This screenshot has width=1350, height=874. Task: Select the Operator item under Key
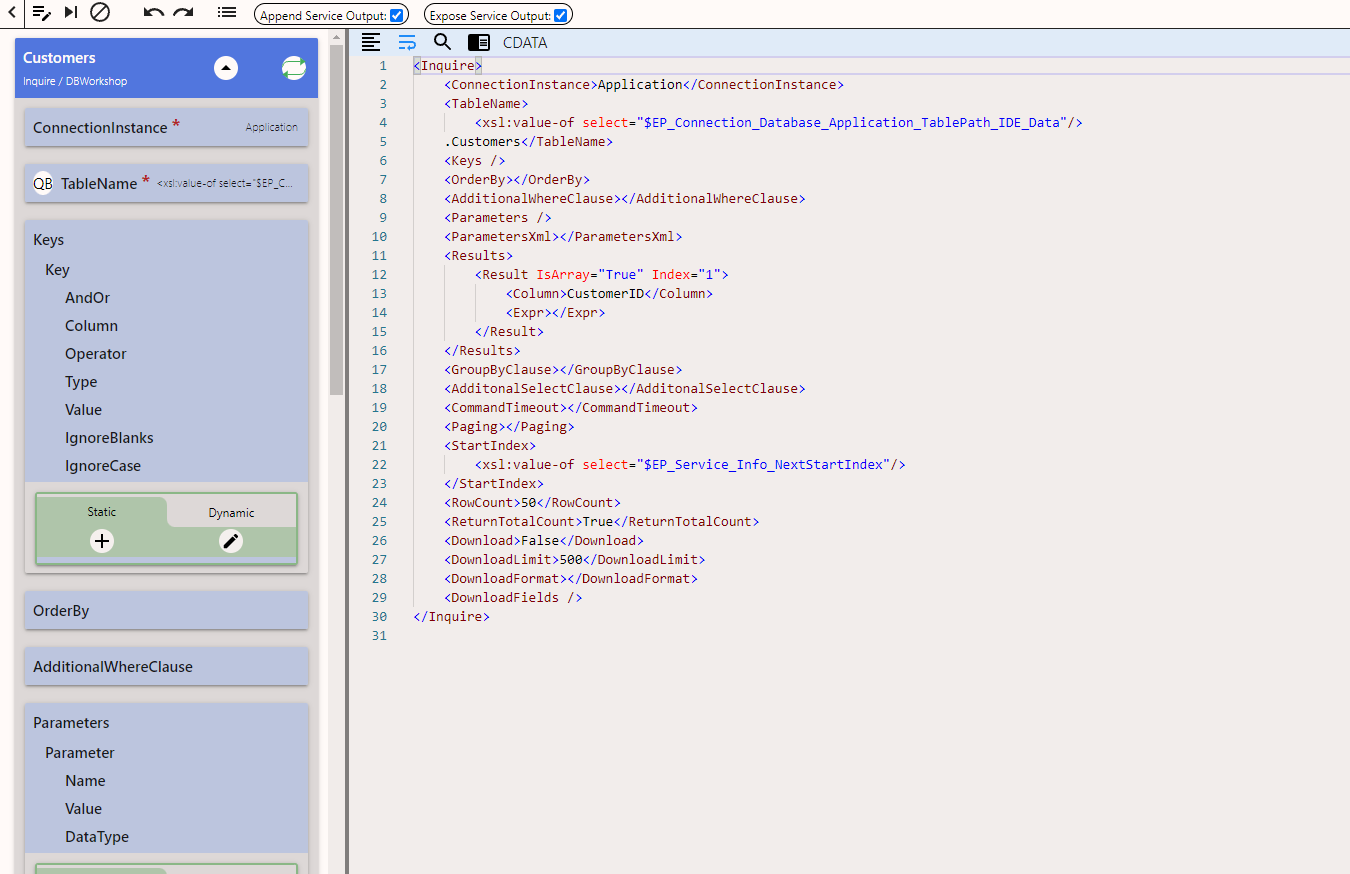point(96,354)
